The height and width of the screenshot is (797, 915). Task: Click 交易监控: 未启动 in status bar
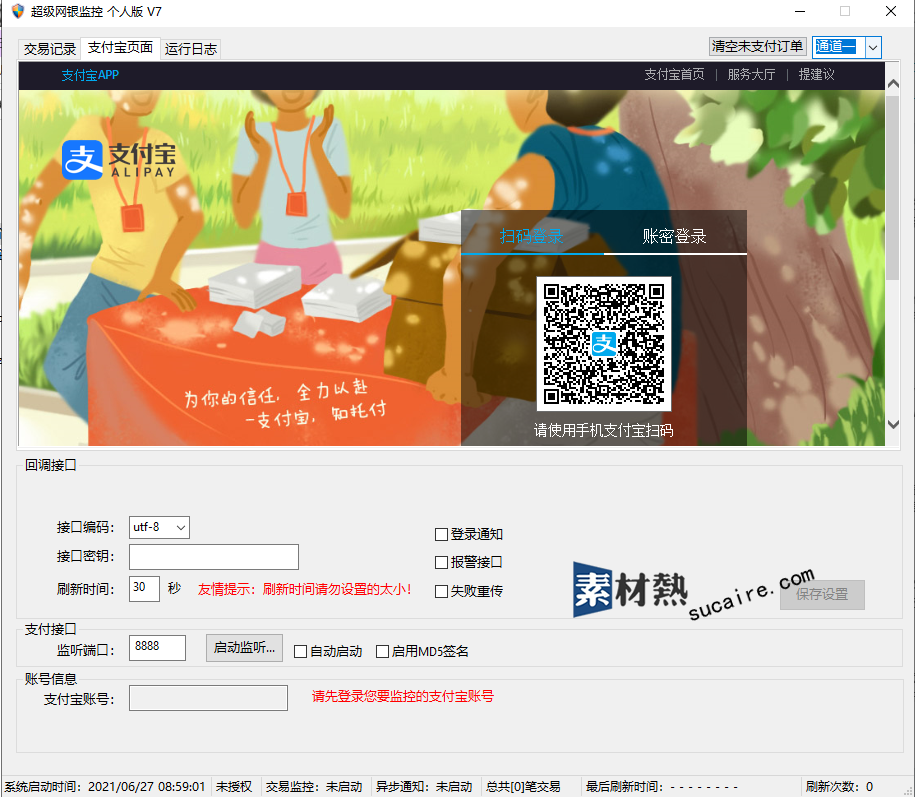coord(314,786)
